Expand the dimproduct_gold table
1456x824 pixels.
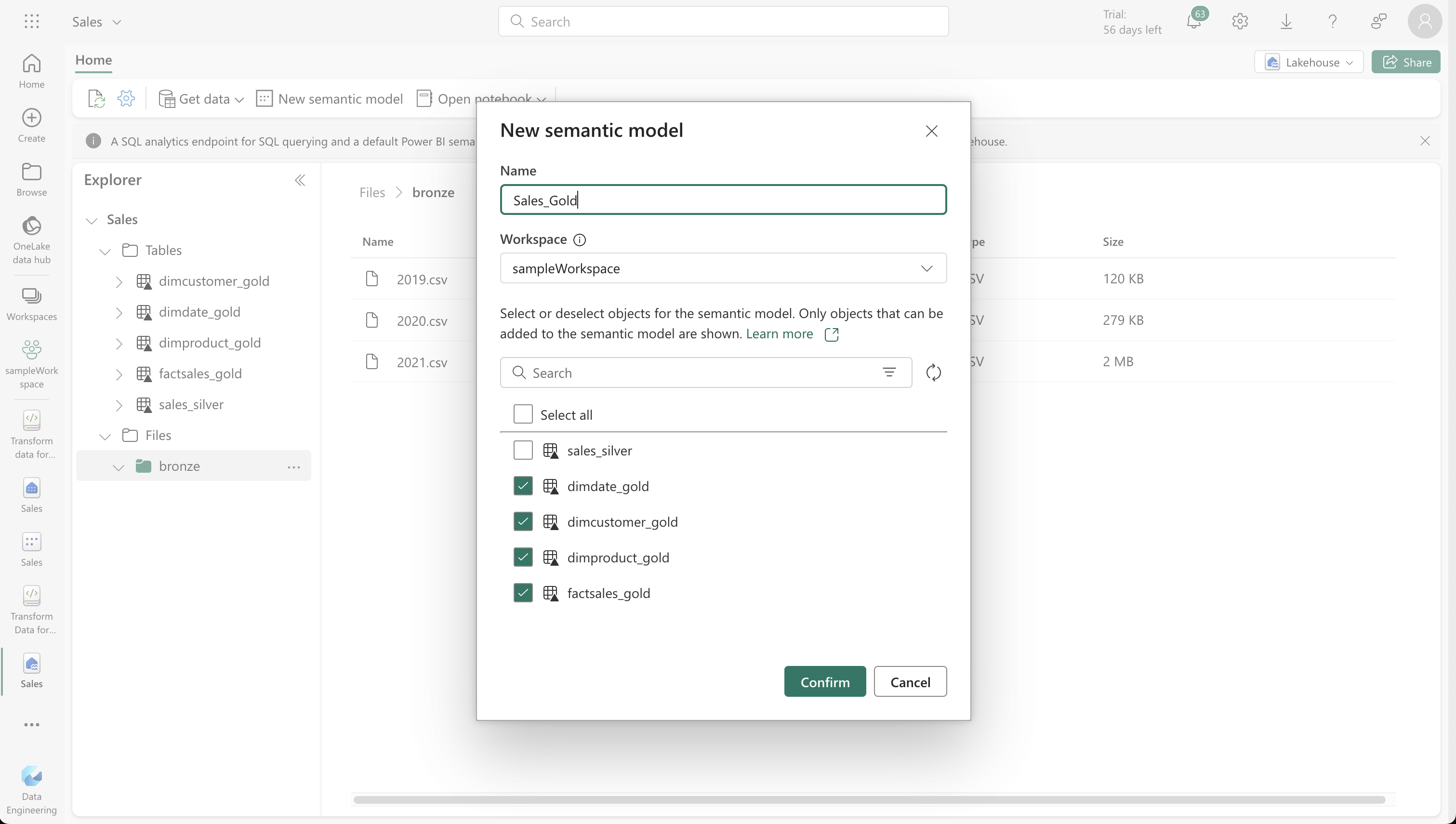coord(119,344)
